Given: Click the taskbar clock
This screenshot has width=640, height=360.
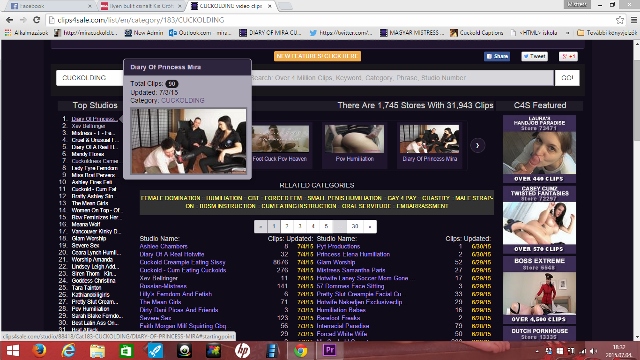Looking at the screenshot, I should click(619, 351).
